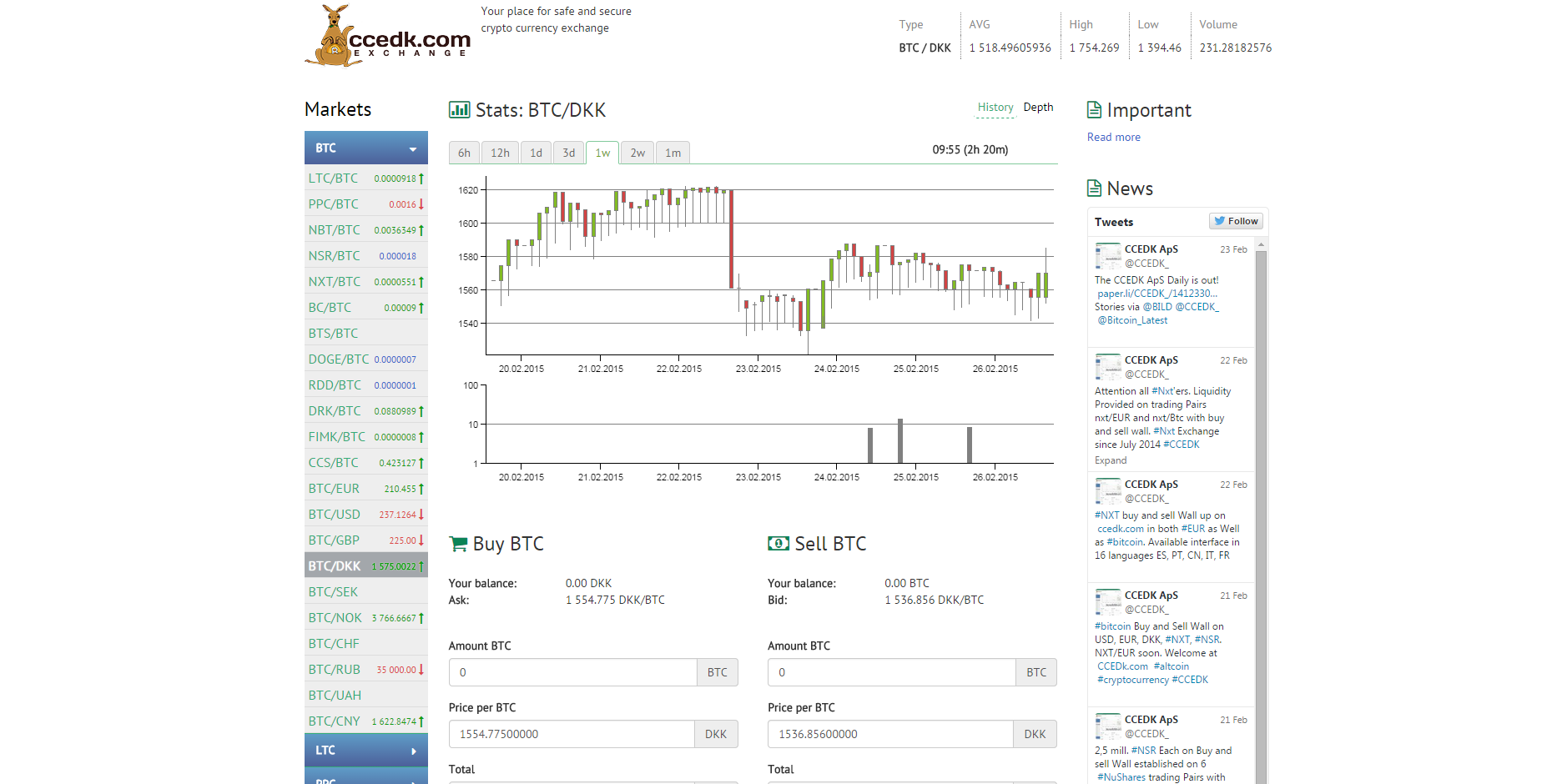The width and height of the screenshot is (1557, 784).
Task: Click the Buy Amount BTC input field
Action: 573,672
